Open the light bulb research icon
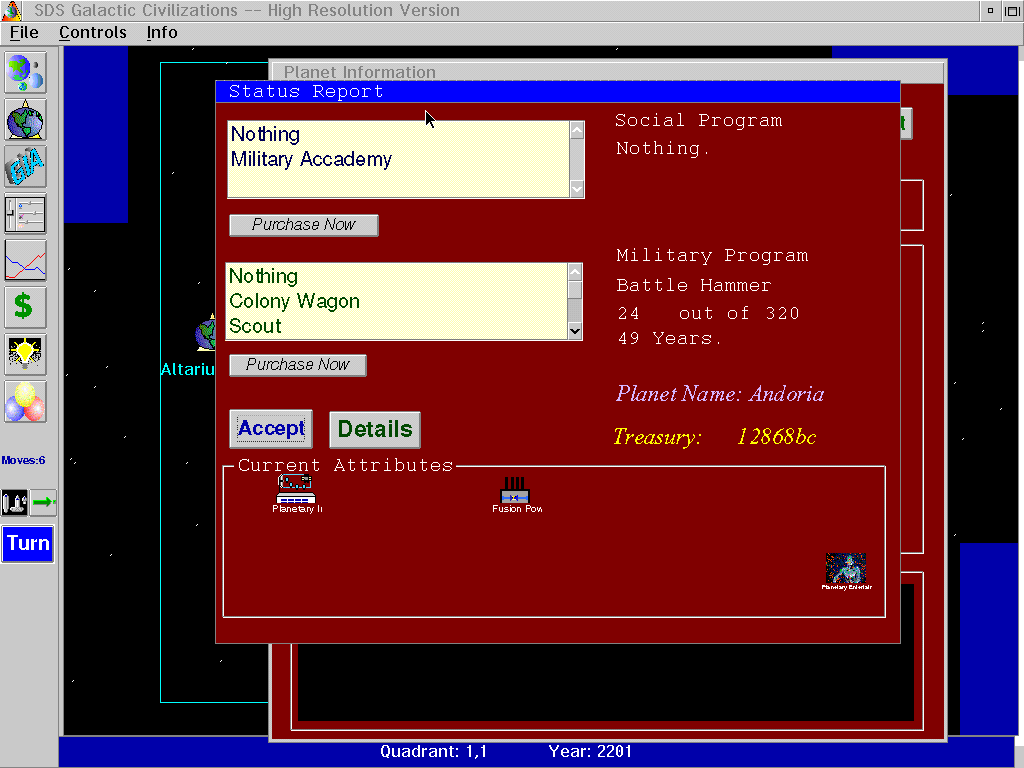The image size is (1024, 768). pyautogui.click(x=25, y=355)
